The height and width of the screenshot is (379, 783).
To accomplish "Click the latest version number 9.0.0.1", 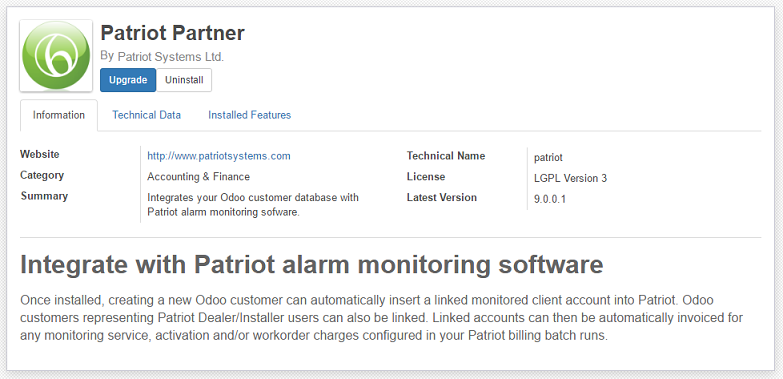I will [550, 199].
